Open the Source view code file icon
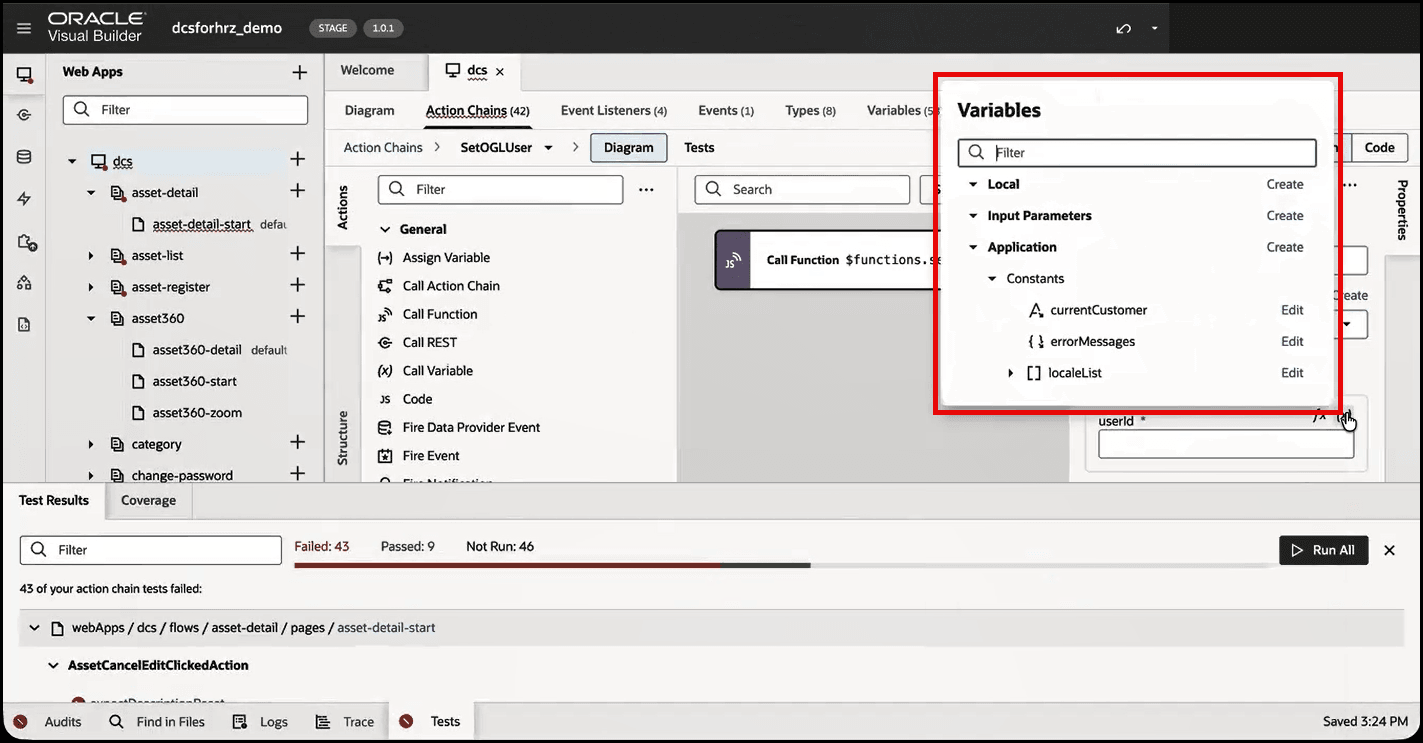Viewport: 1423px width, 743px height. coord(24,324)
